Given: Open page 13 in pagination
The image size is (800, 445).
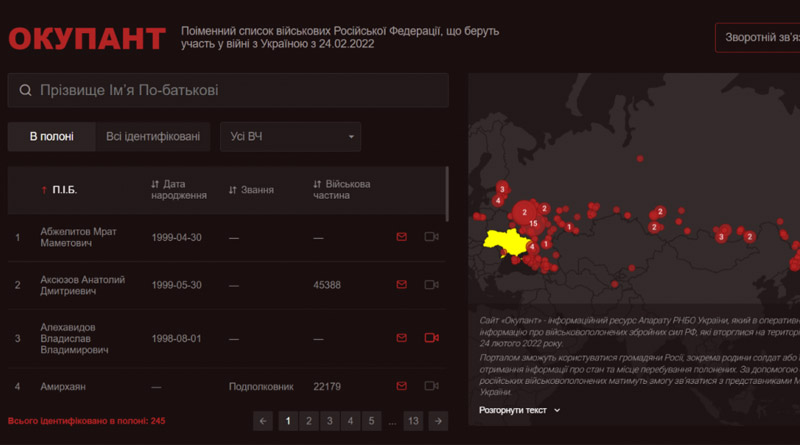Looking at the screenshot, I should pyautogui.click(x=413, y=421).
